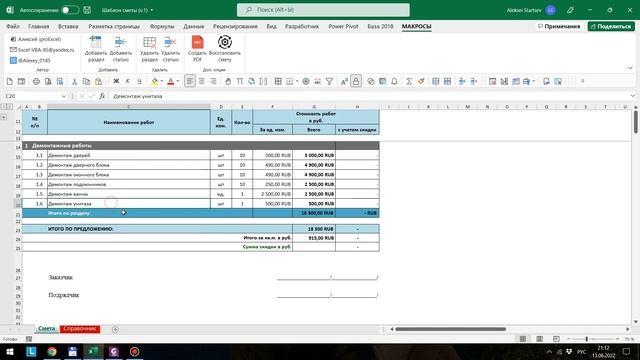Switch to the Главная ribbon tab
Image resolution: width=640 pixels, height=360 pixels.
(x=38, y=26)
